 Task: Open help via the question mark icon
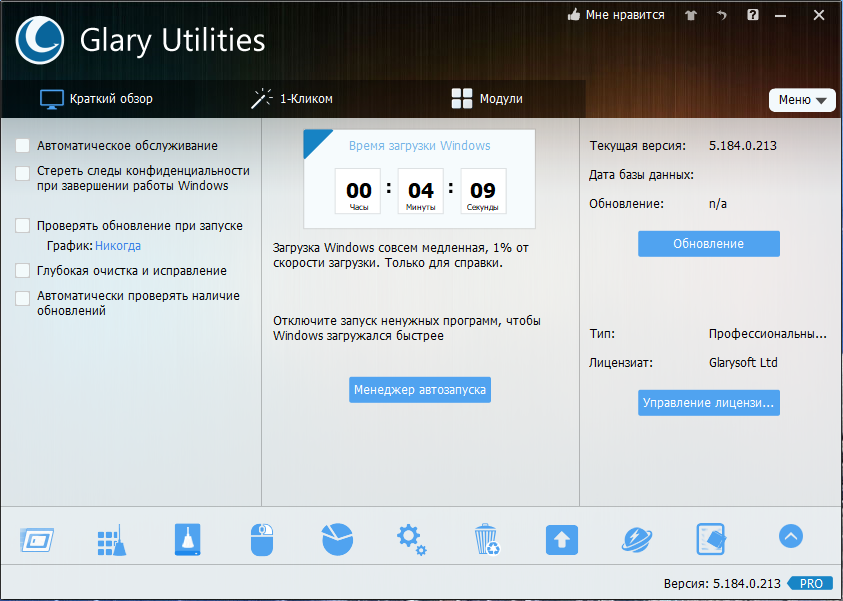[753, 15]
